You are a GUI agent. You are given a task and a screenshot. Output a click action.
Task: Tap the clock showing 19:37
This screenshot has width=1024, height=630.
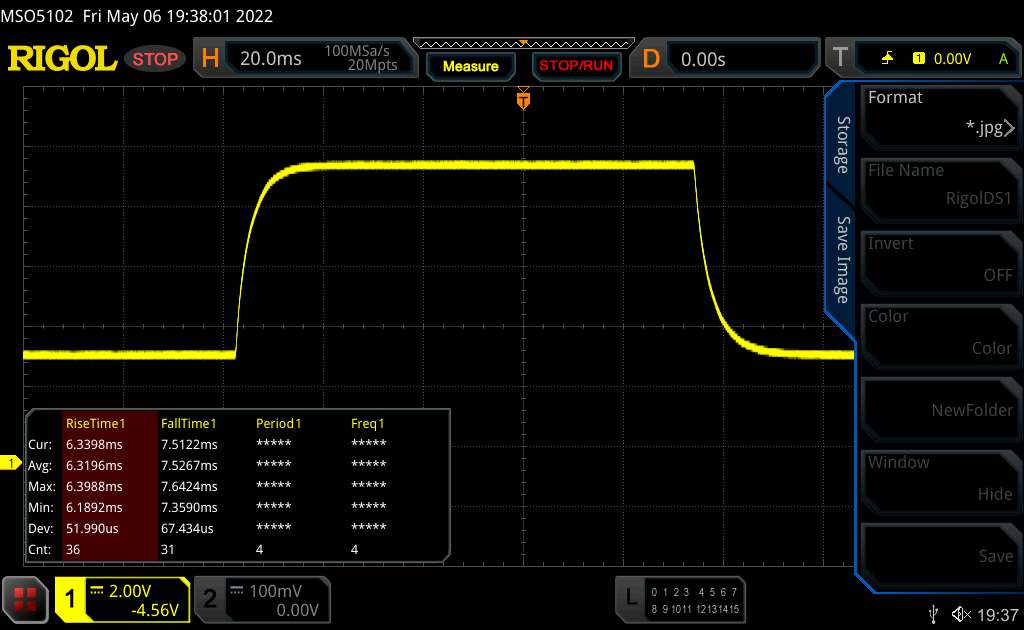pyautogui.click(x=998, y=614)
